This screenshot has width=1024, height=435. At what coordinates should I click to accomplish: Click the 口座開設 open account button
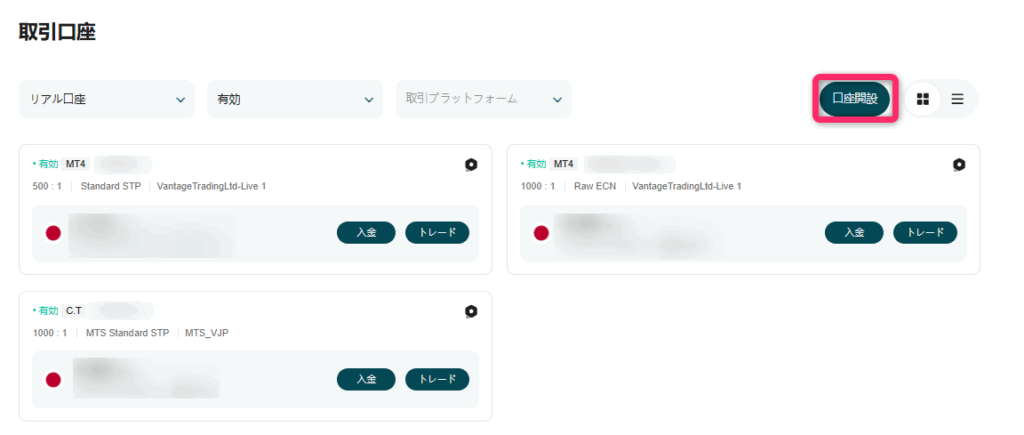tap(854, 99)
